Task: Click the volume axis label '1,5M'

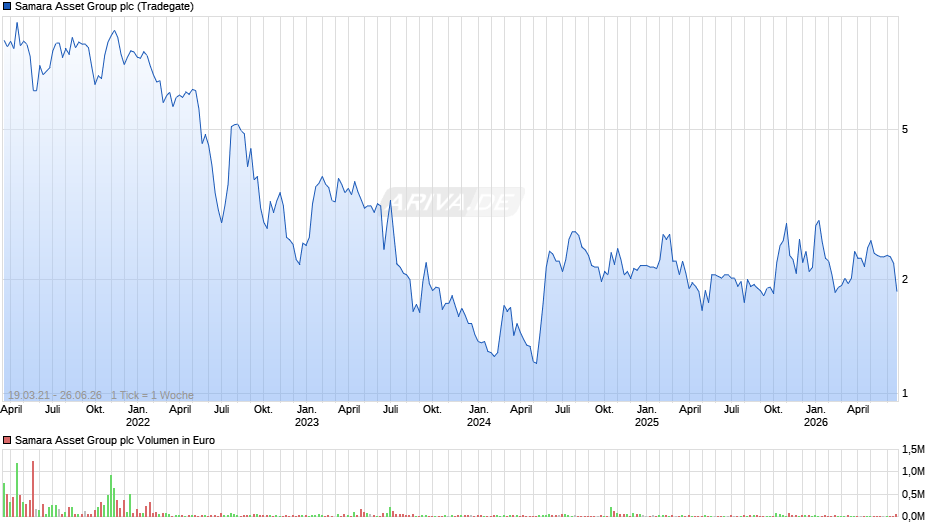Action: pyautogui.click(x=913, y=449)
